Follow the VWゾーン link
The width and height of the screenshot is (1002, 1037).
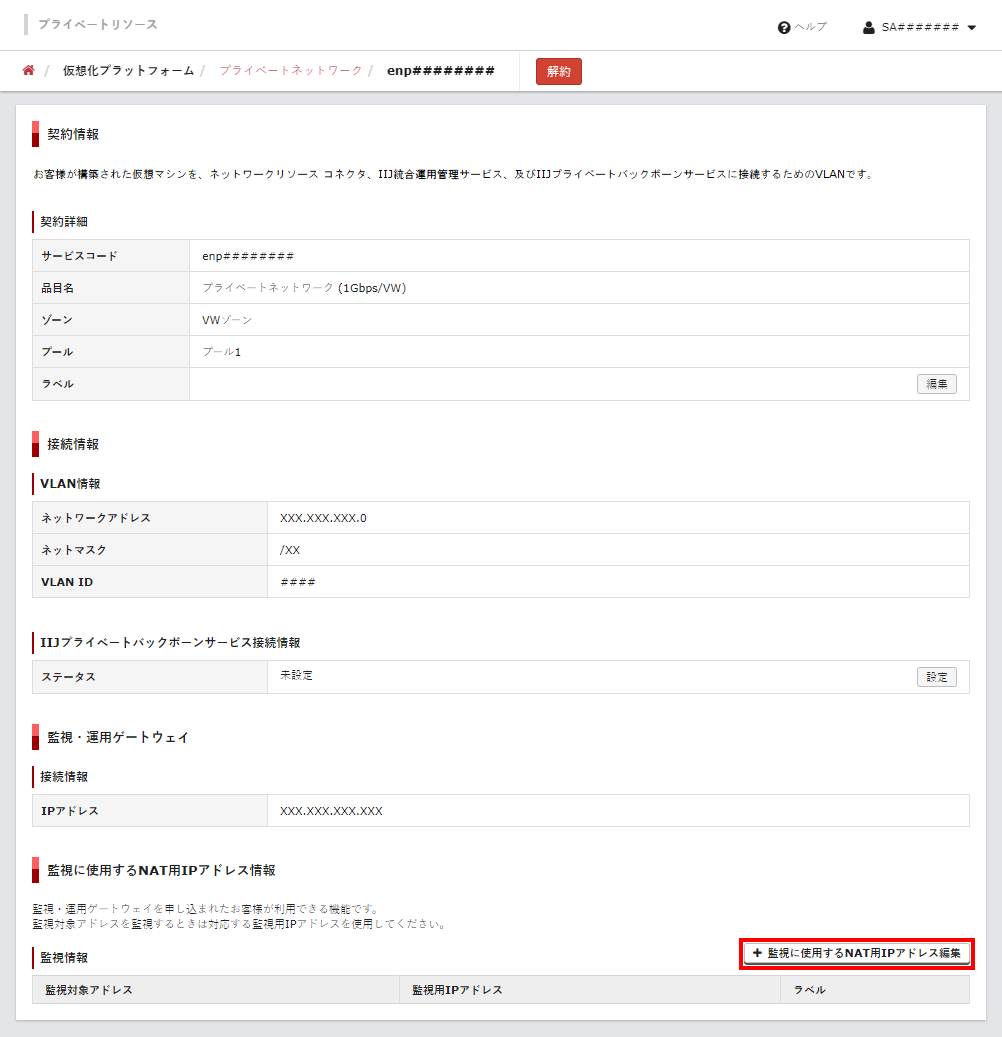tap(227, 320)
